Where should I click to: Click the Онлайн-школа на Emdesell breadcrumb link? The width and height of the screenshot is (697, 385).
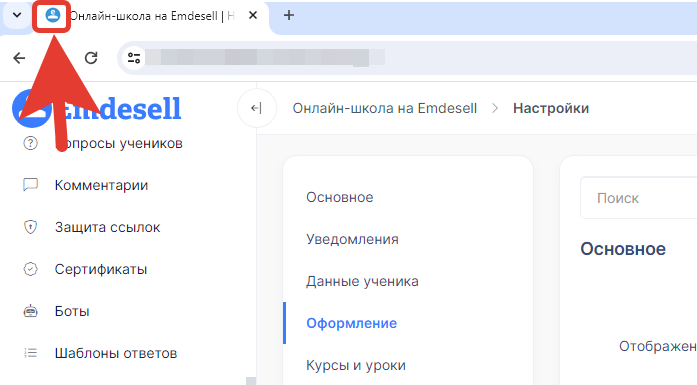pyautogui.click(x=385, y=108)
